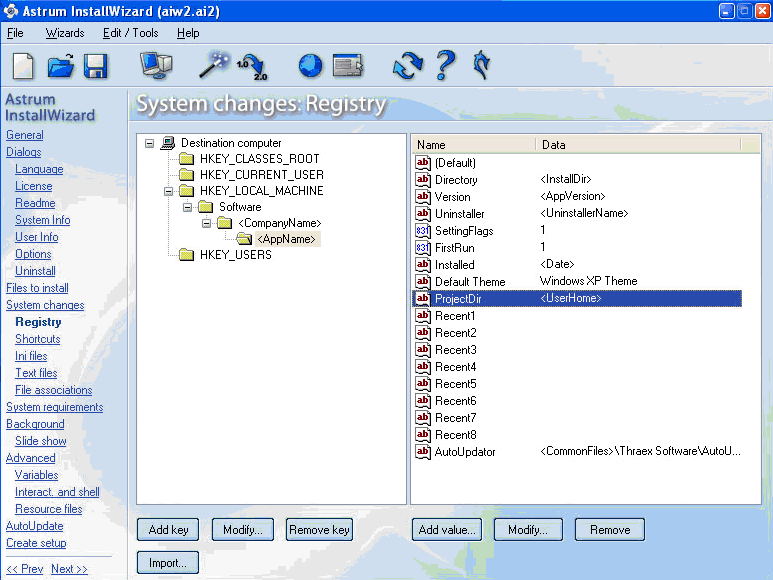Viewport: 773px width, 580px height.
Task: Click Modify button under the values list
Action: tap(528, 530)
